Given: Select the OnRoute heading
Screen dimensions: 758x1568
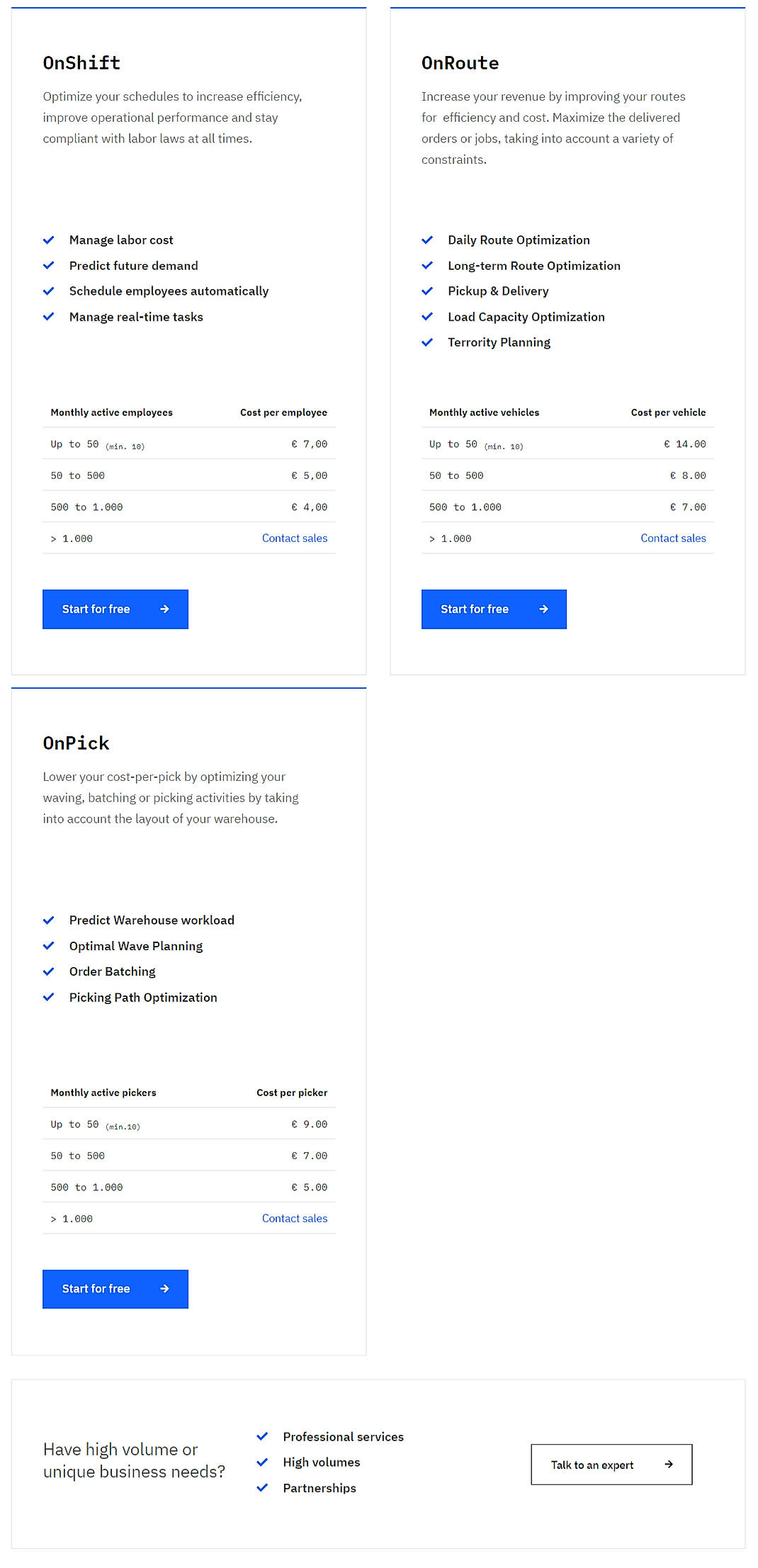Looking at the screenshot, I should (x=460, y=63).
